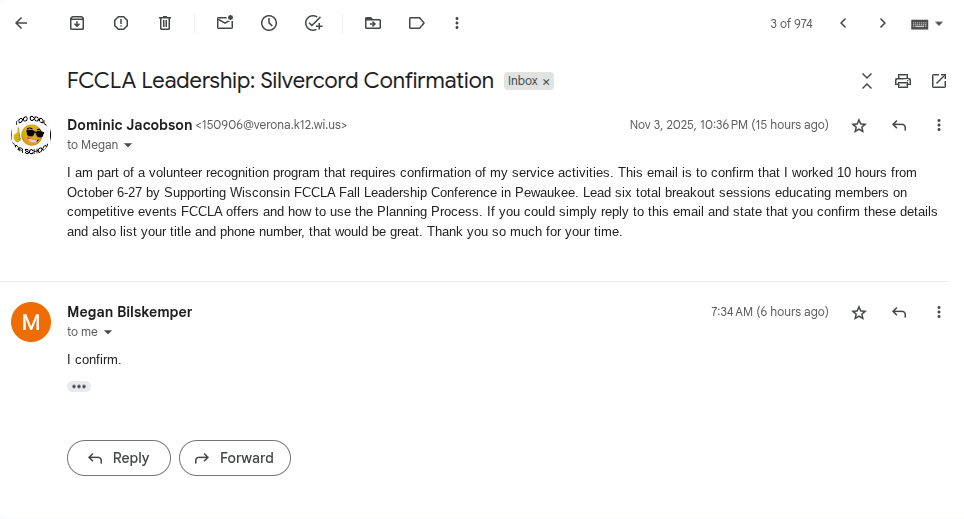Open the Labels menu

[417, 23]
